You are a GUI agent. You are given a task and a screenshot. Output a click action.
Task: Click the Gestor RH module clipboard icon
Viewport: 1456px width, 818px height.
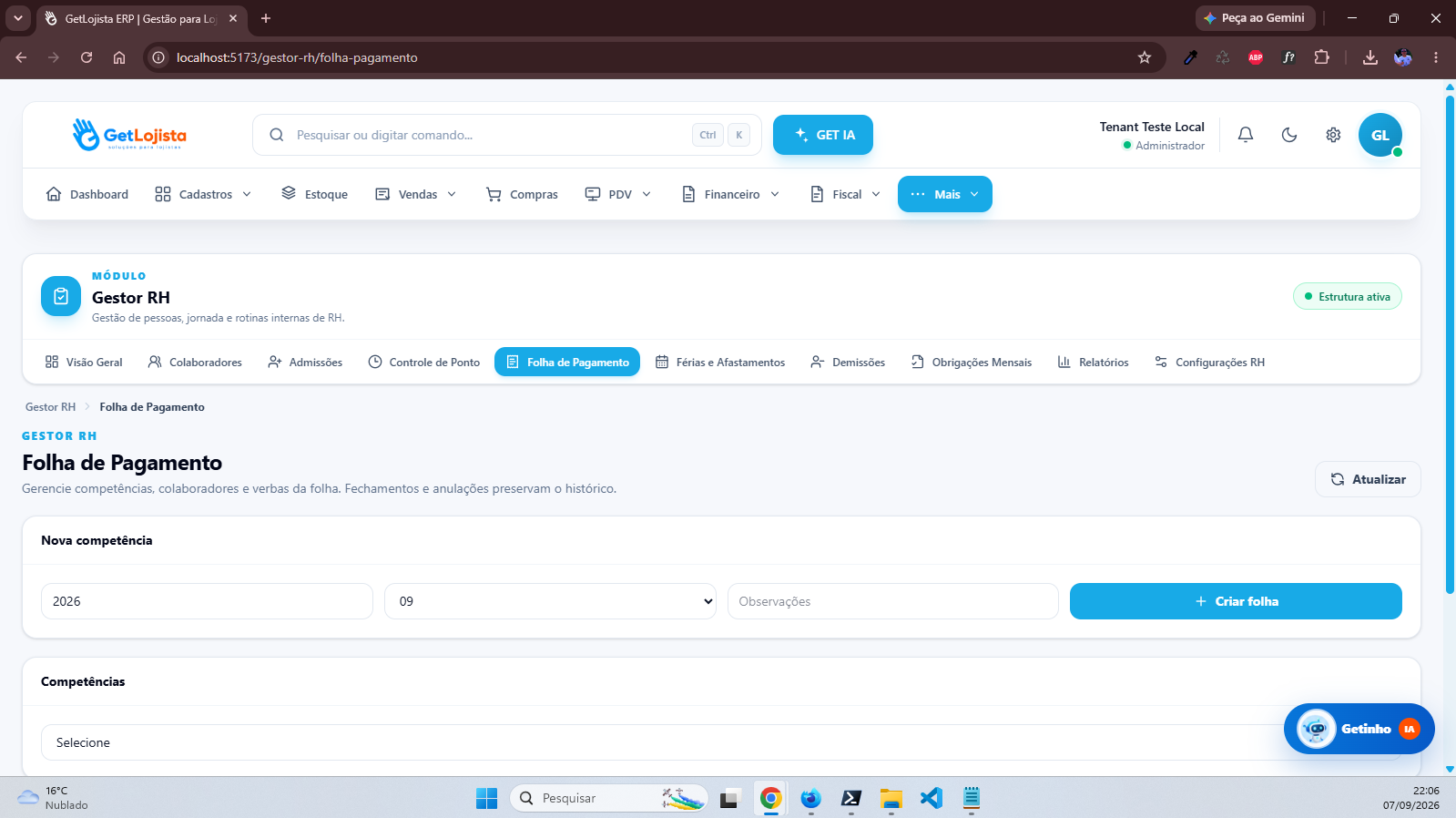tap(61, 296)
